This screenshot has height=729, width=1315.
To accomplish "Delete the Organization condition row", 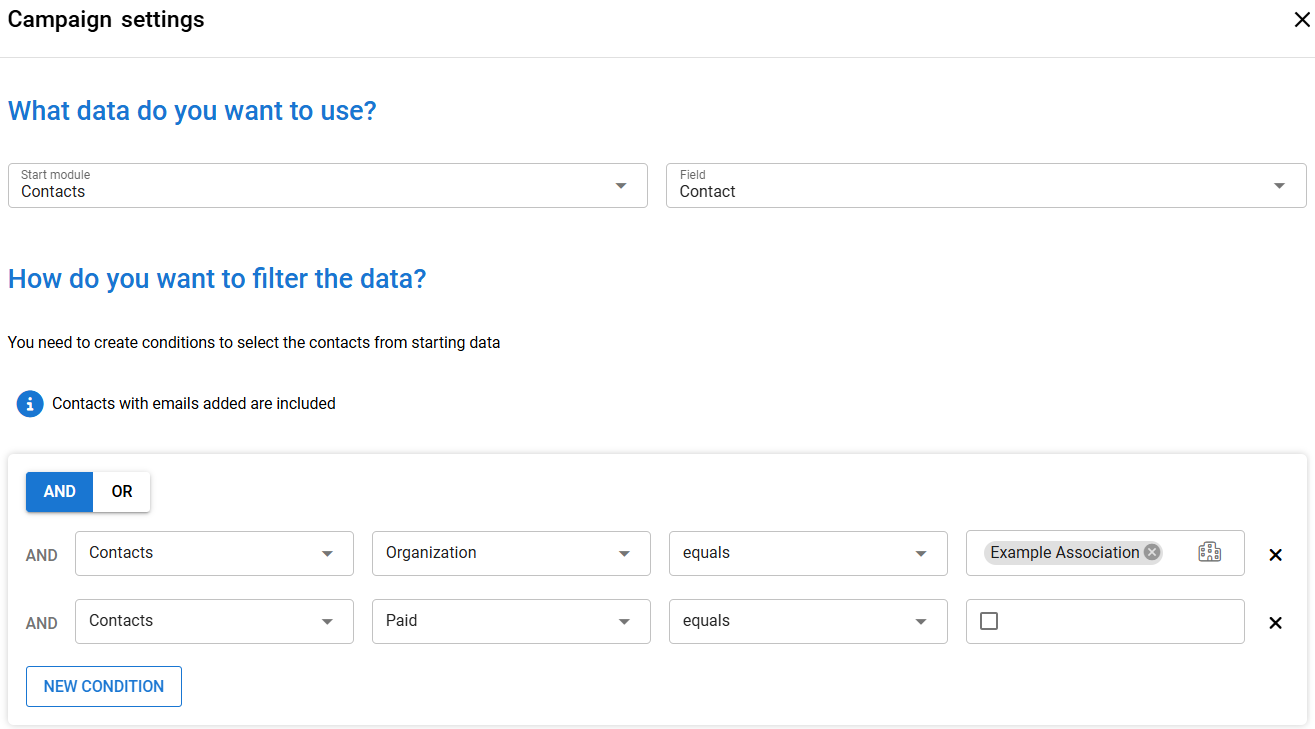I will pyautogui.click(x=1275, y=555).
